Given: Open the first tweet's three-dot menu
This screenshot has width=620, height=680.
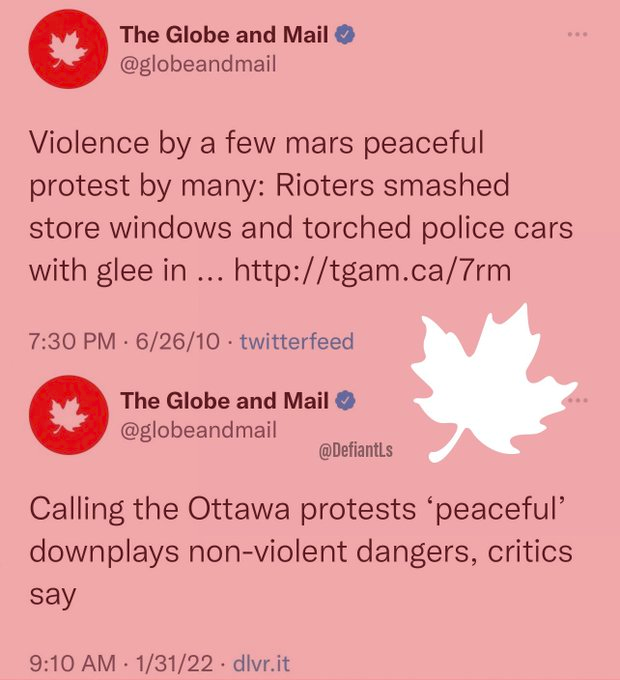Looking at the screenshot, I should 578,34.
